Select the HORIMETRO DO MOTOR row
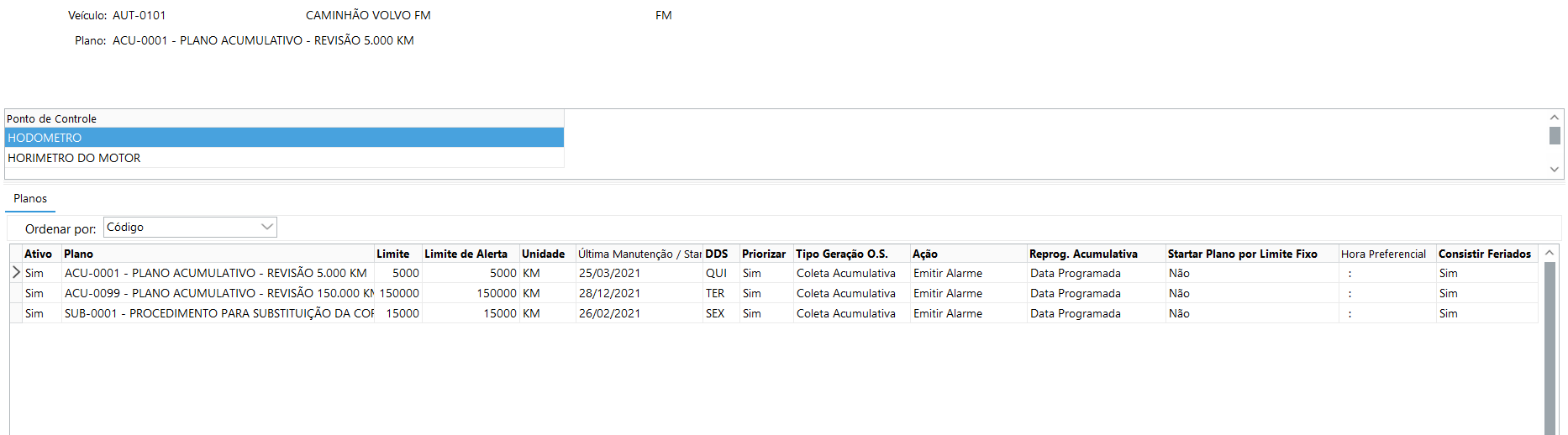This screenshot has height=435, width=1568. pos(284,158)
